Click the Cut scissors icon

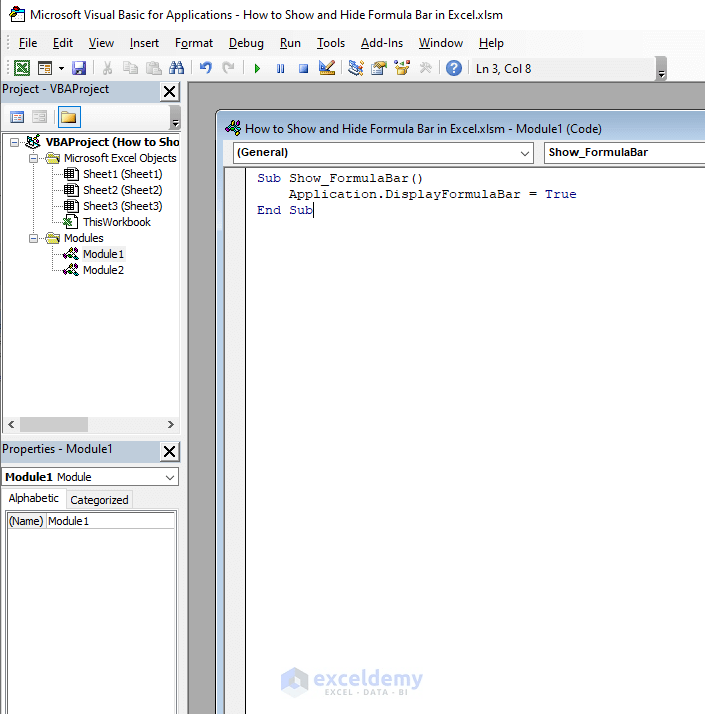[107, 68]
